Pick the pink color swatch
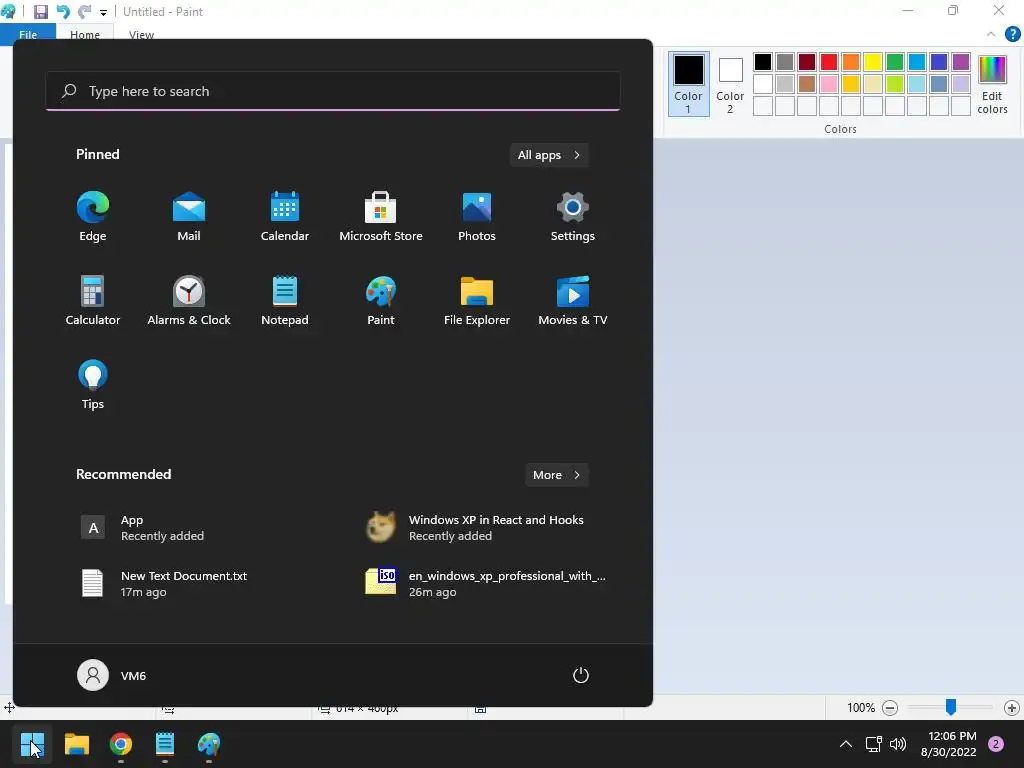Image resolution: width=1024 pixels, height=768 pixels. tap(829, 84)
